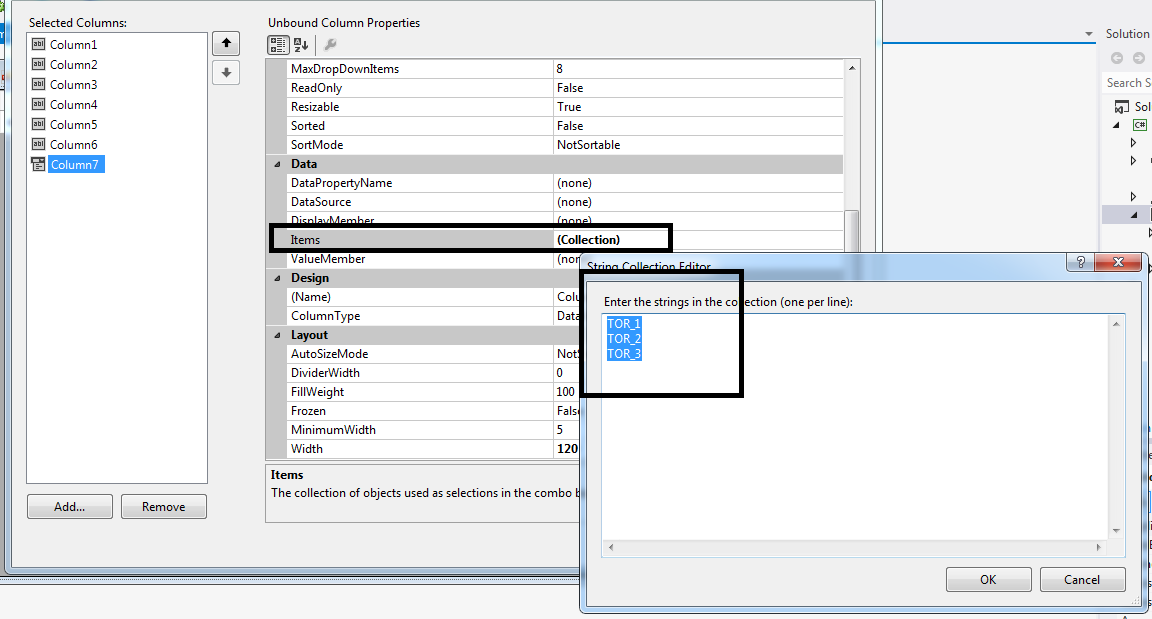Select the Sorted property row

566,126
